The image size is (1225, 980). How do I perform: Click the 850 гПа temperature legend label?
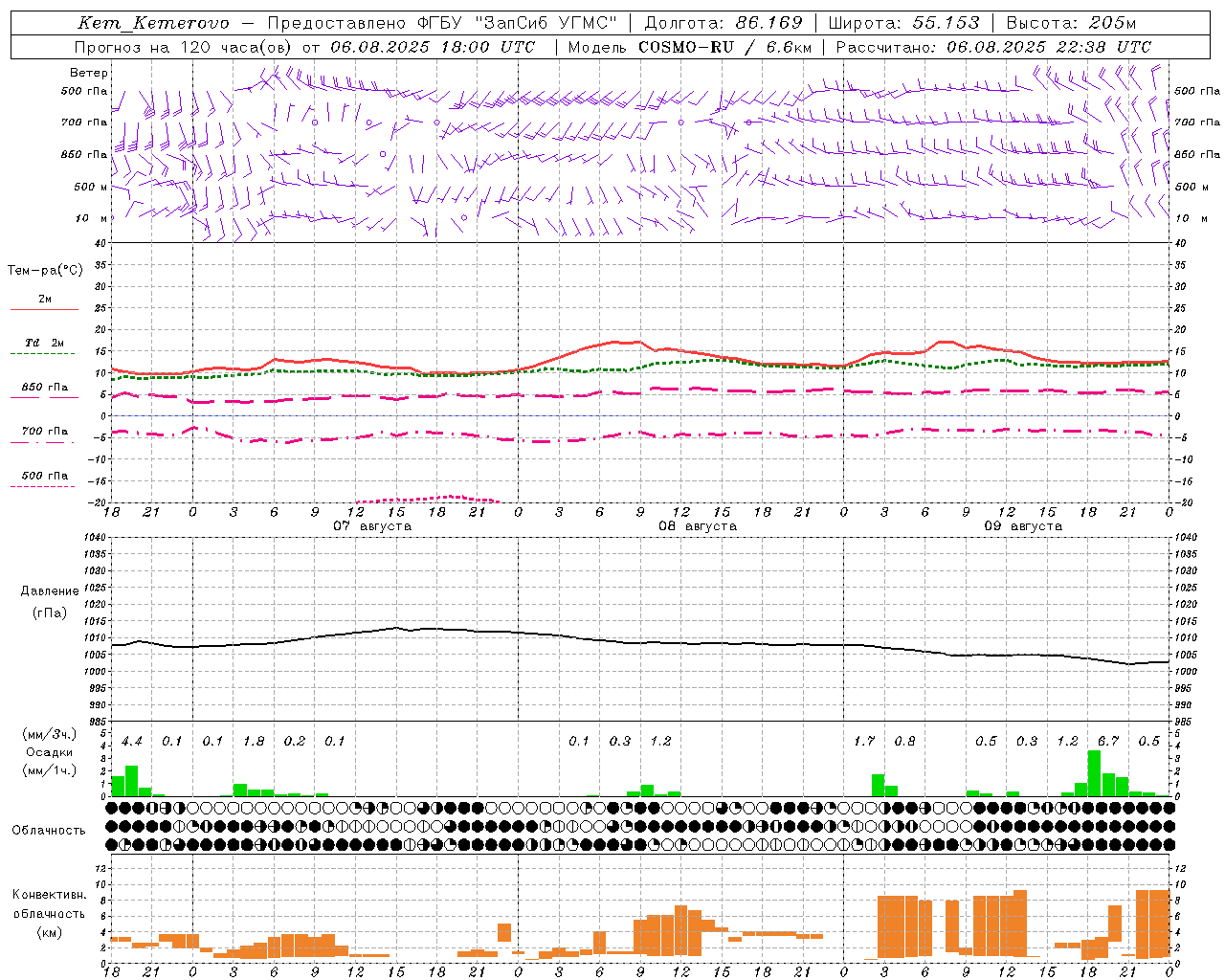point(44,388)
